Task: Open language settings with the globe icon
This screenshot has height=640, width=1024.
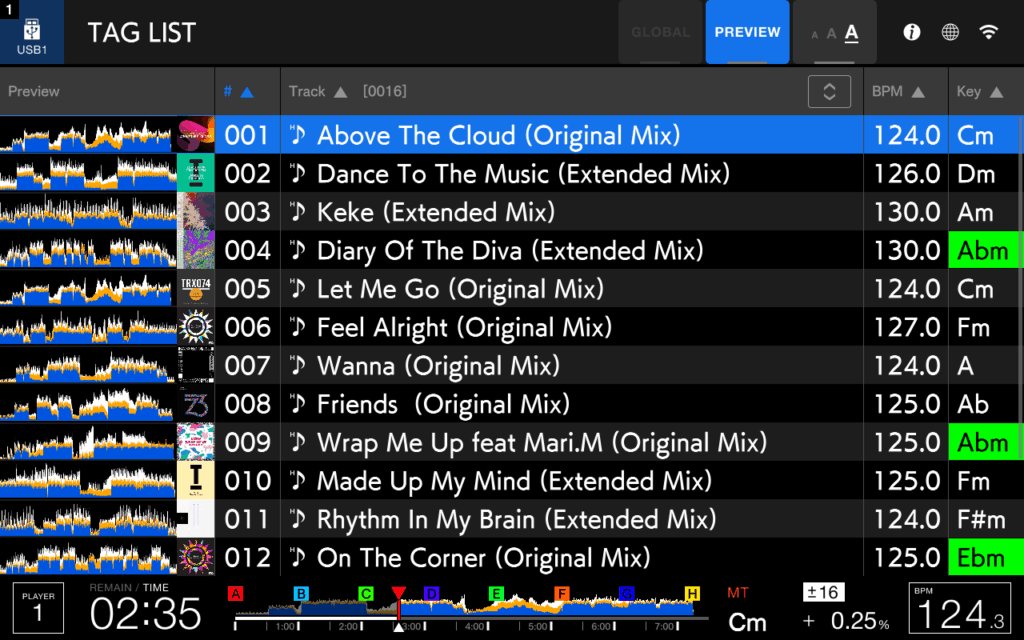Action: (948, 31)
